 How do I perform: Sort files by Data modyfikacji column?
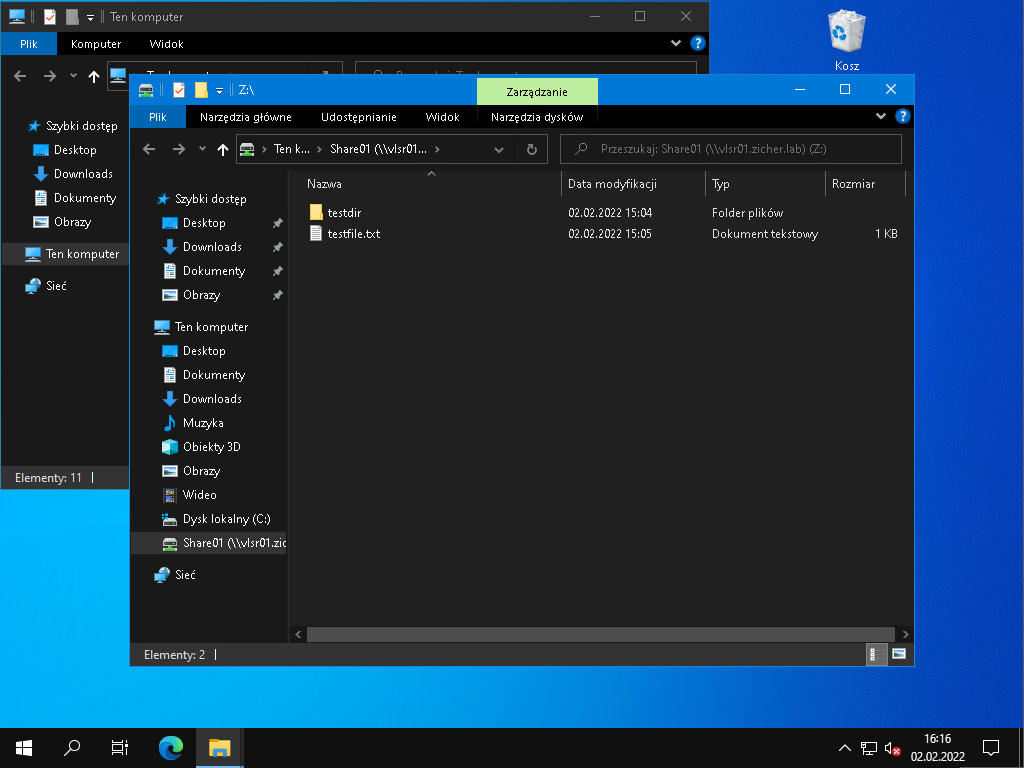point(612,184)
